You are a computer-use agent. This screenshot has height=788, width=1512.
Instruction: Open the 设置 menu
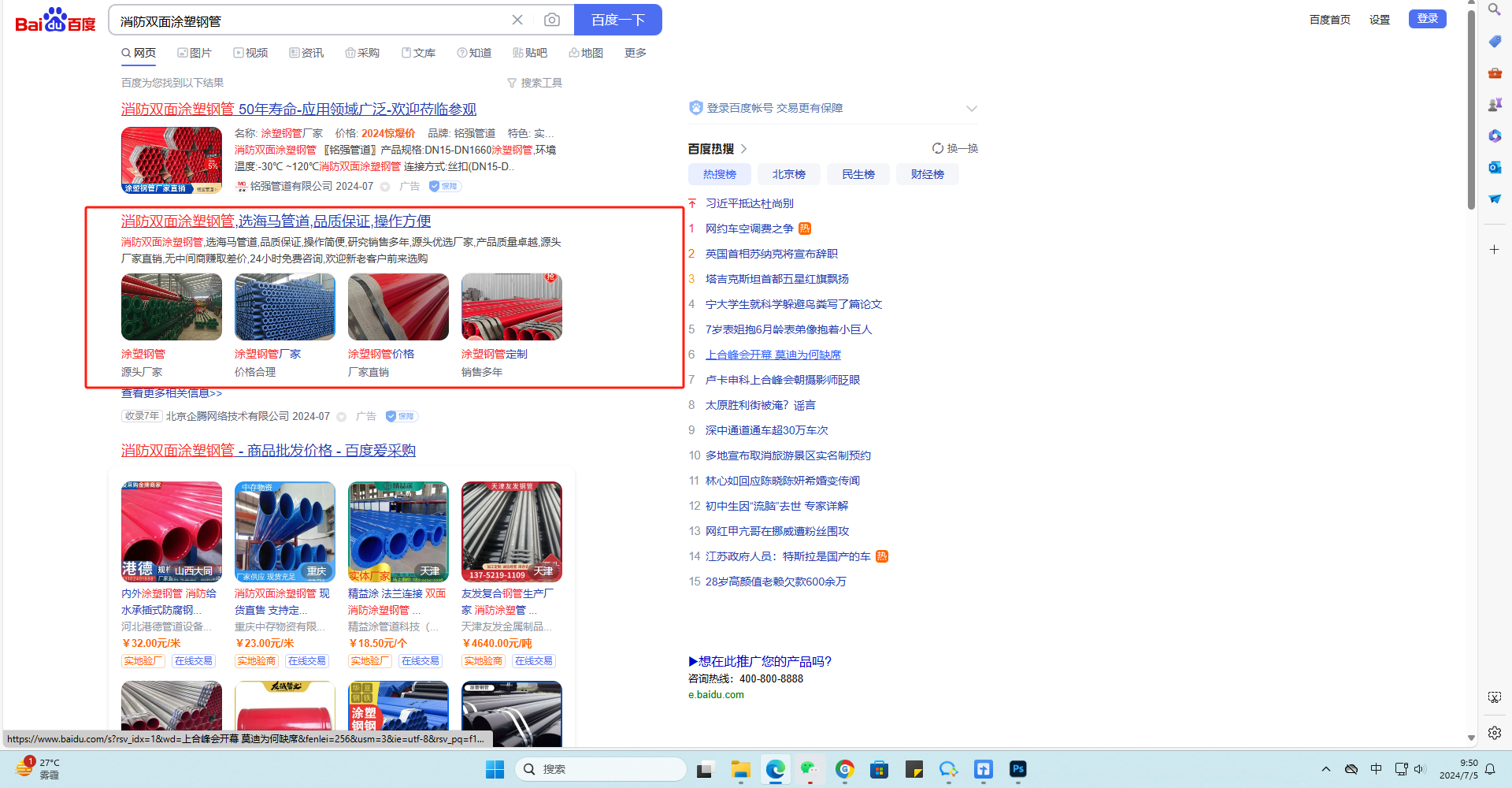point(1380,20)
